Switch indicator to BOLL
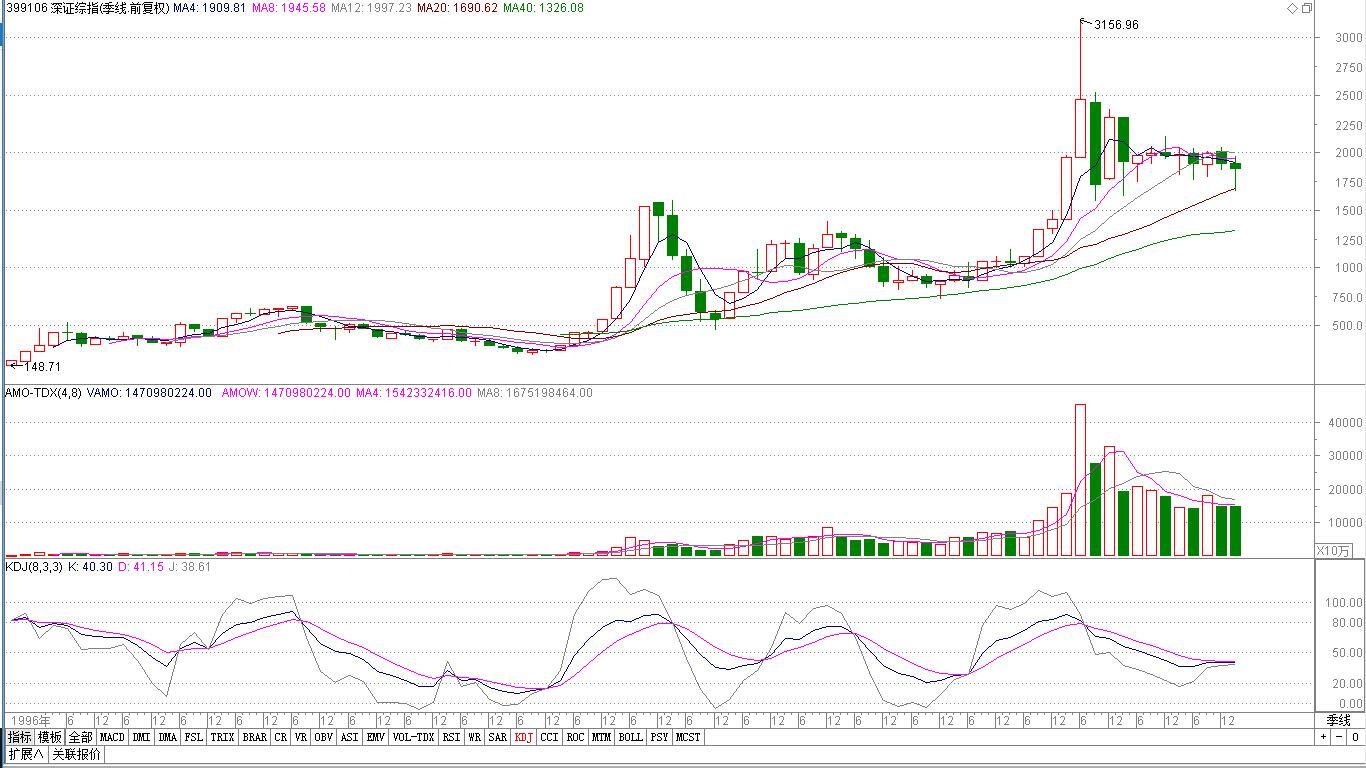The height and width of the screenshot is (768, 1366). (631, 737)
